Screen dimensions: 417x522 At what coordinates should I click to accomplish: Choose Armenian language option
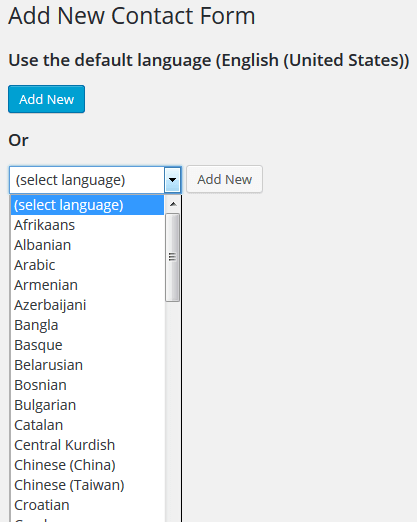[x=88, y=285]
